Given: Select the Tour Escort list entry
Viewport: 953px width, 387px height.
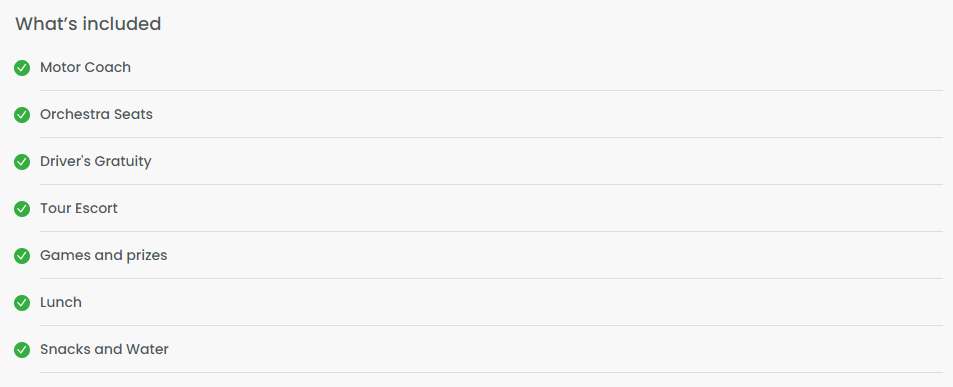Looking at the screenshot, I should [78, 208].
